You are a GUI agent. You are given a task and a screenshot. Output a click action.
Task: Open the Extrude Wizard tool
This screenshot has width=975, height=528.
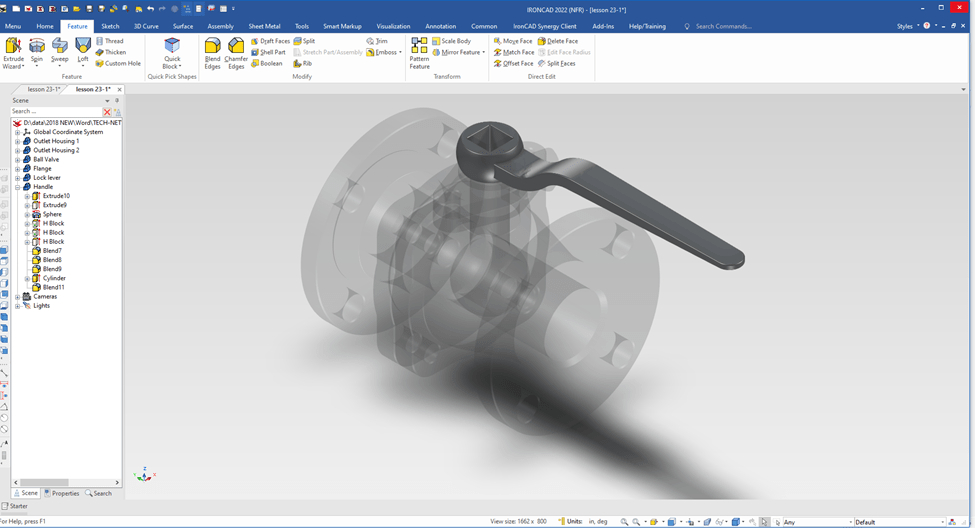click(x=13, y=51)
